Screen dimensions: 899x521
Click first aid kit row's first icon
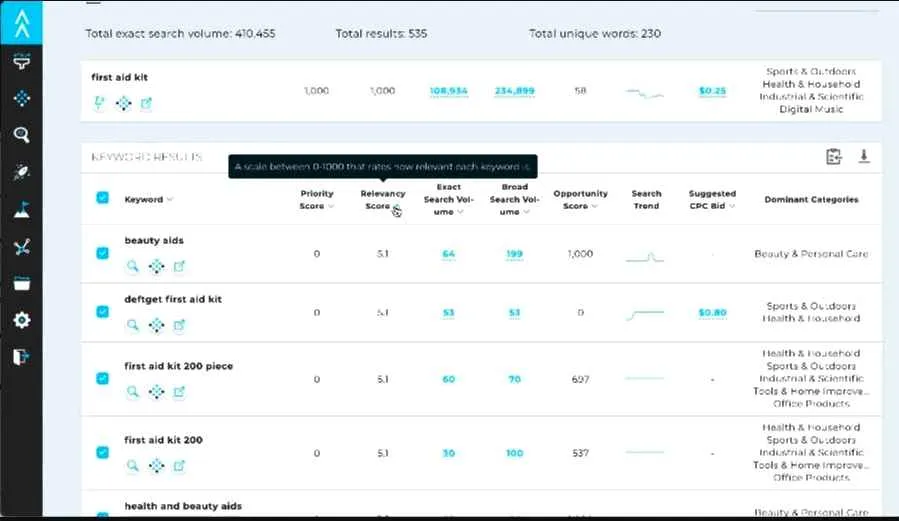pos(99,103)
